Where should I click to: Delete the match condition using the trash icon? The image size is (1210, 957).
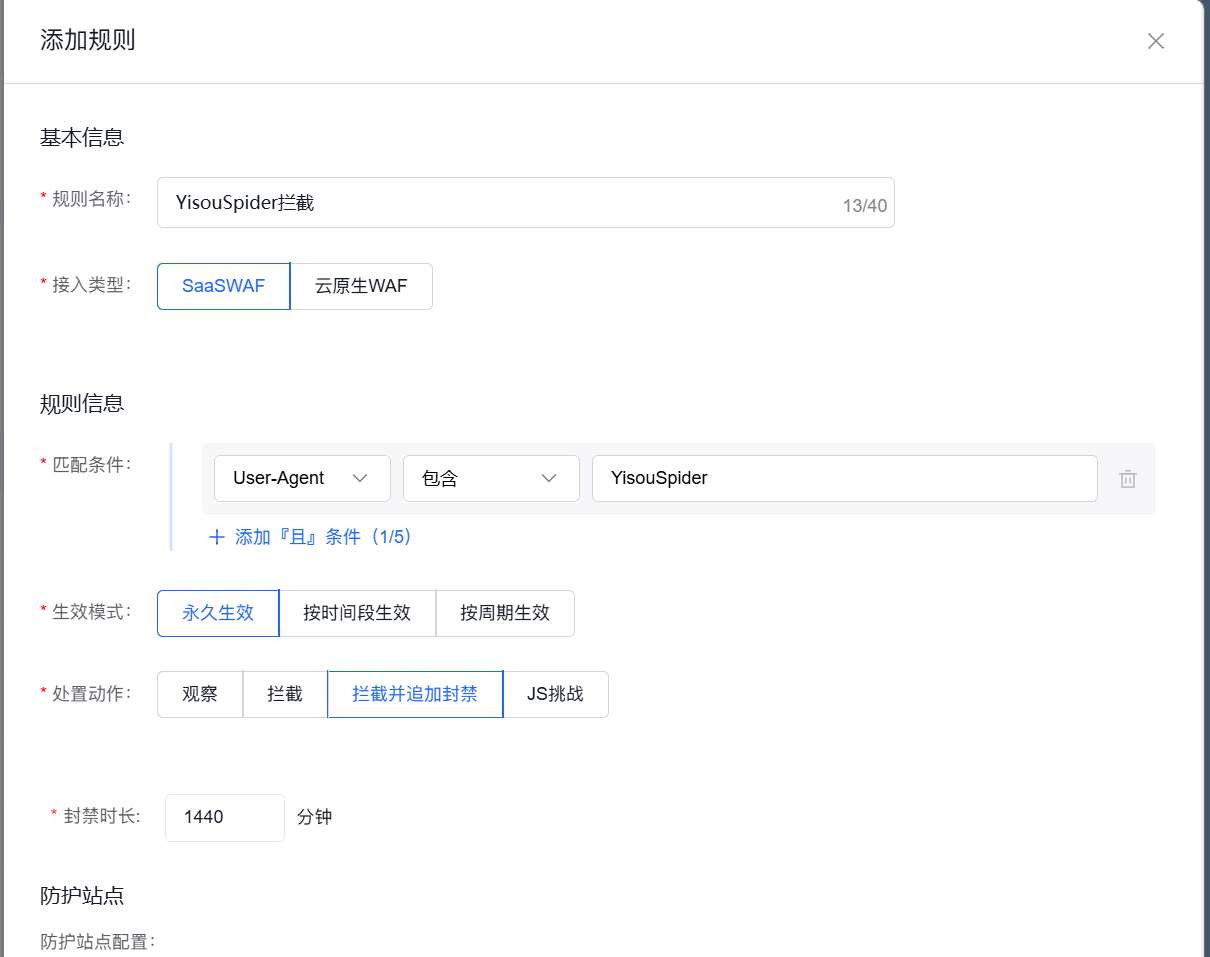[1127, 478]
